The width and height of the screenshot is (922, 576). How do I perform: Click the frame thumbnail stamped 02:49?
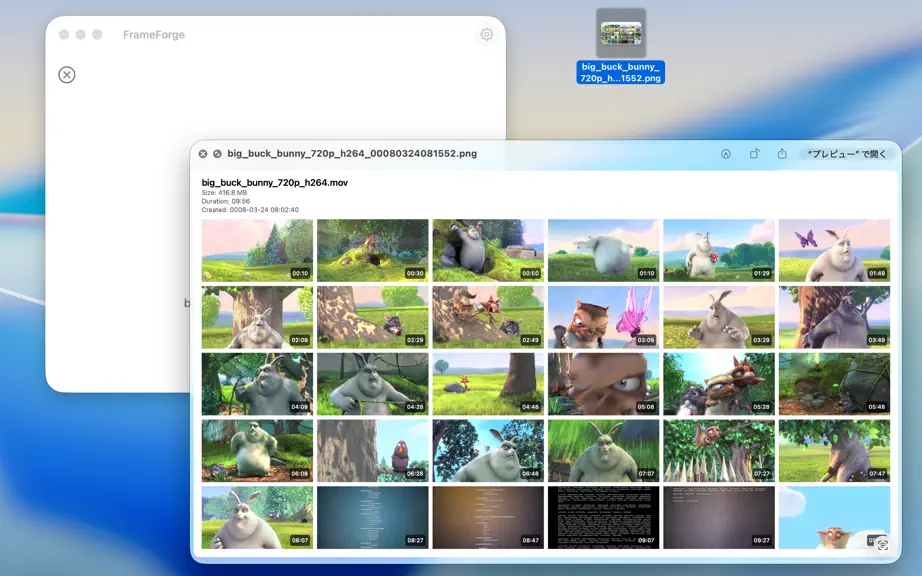pyautogui.click(x=488, y=317)
